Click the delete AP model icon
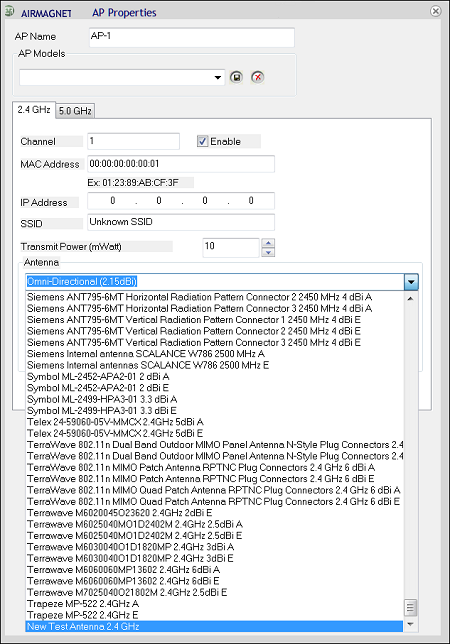450x644 pixels. pos(257,77)
